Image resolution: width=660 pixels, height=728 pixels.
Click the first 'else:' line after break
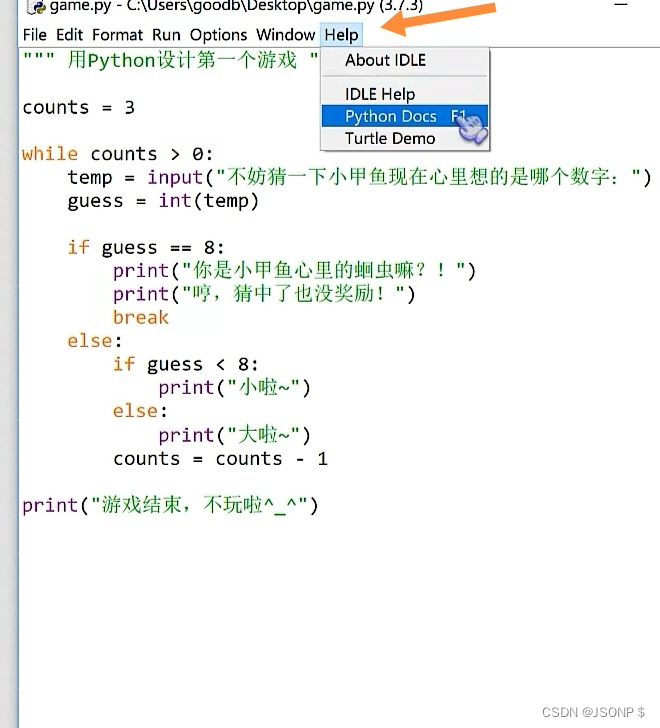(95, 341)
